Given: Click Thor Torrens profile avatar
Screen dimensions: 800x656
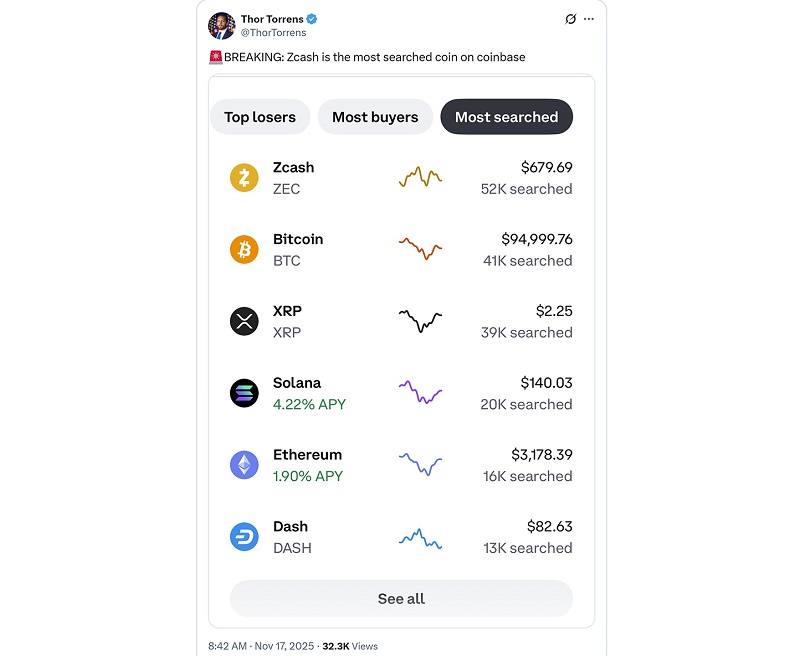Looking at the screenshot, I should (x=222, y=26).
